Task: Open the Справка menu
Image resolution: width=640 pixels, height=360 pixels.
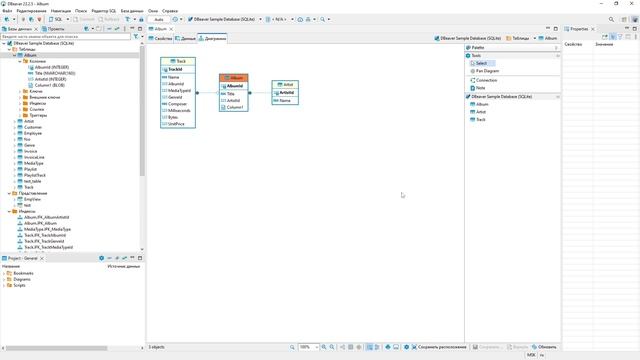Action: click(x=170, y=11)
